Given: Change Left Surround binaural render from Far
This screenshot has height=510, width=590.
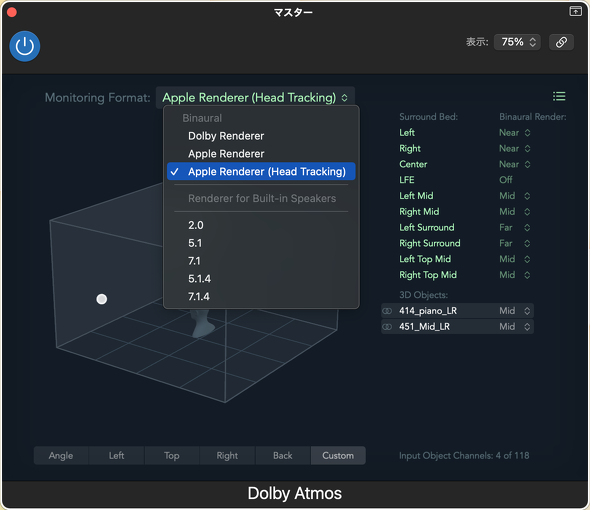Looking at the screenshot, I should click(x=514, y=228).
